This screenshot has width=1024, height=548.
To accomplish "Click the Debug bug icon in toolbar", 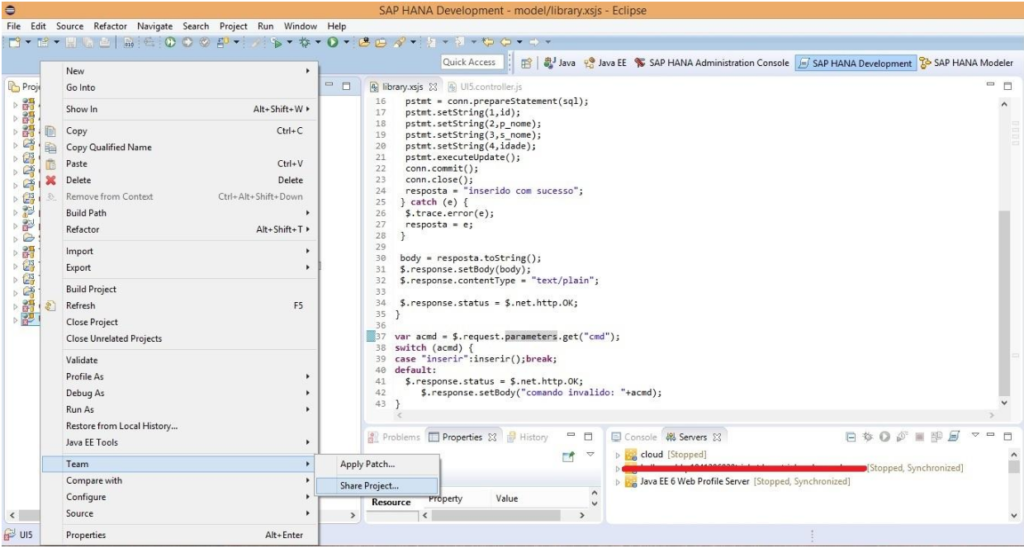I will tap(304, 42).
